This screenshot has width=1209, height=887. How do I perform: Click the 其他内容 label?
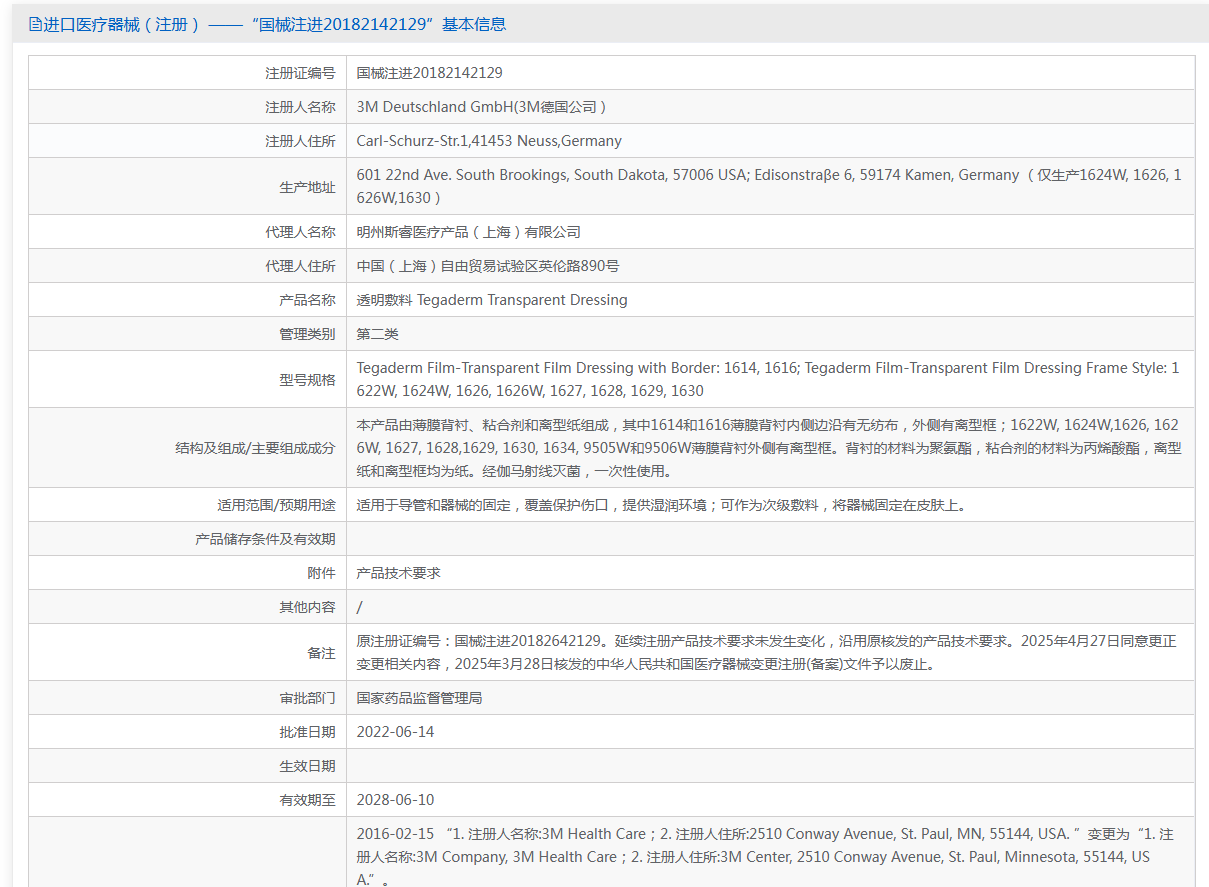(x=307, y=607)
